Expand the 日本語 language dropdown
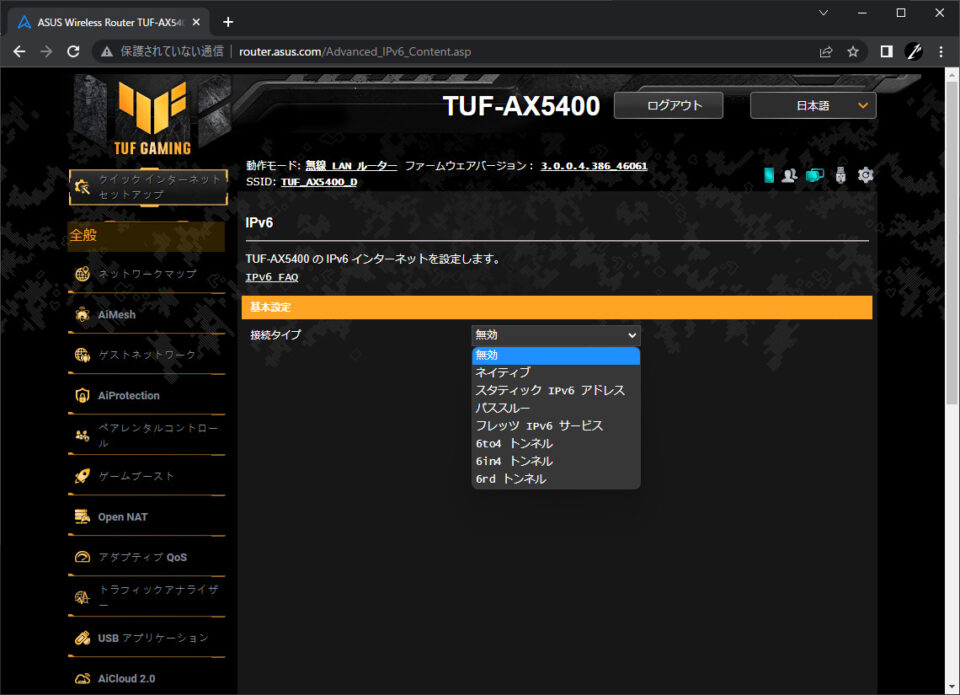The height and width of the screenshot is (695, 960). pyautogui.click(x=813, y=105)
